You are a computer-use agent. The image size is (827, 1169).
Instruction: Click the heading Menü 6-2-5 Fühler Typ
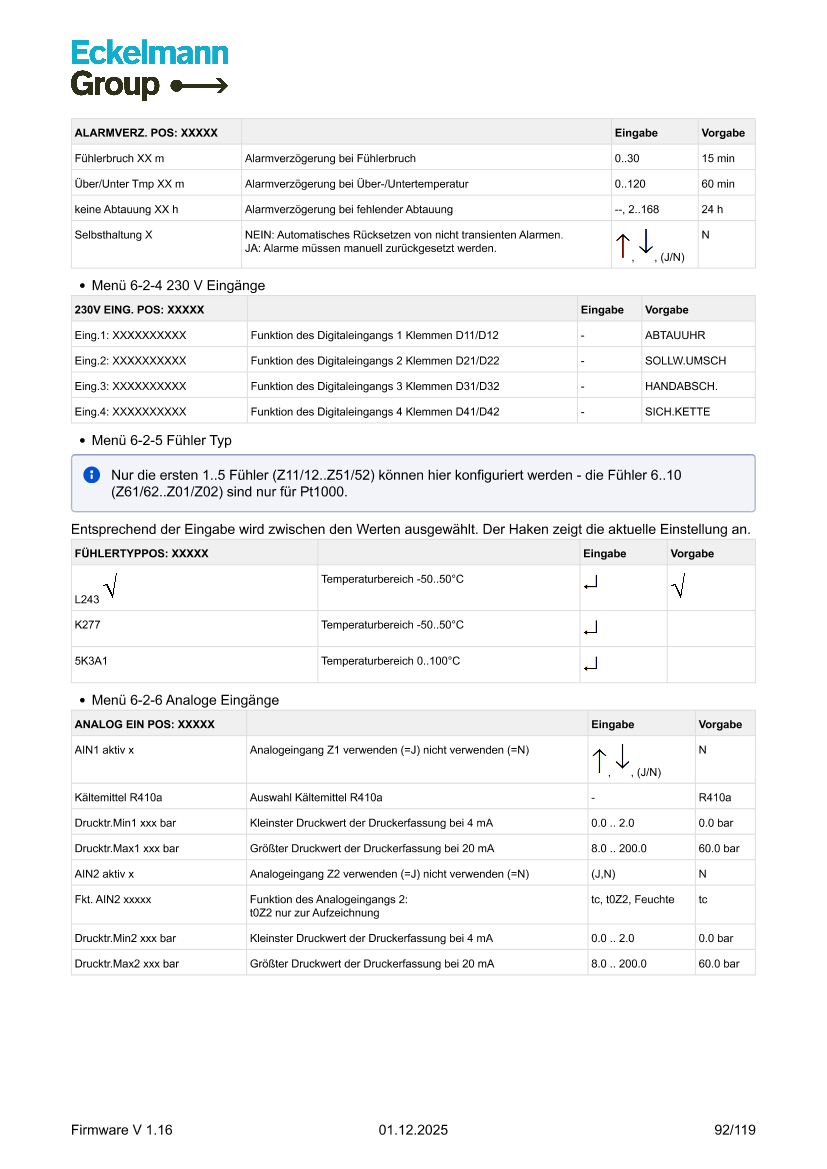(161, 440)
